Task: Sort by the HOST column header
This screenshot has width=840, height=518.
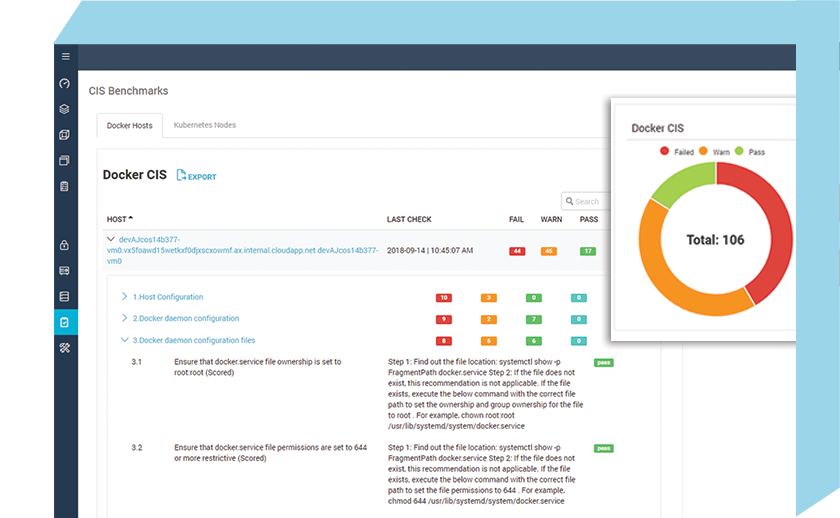Action: tap(119, 219)
